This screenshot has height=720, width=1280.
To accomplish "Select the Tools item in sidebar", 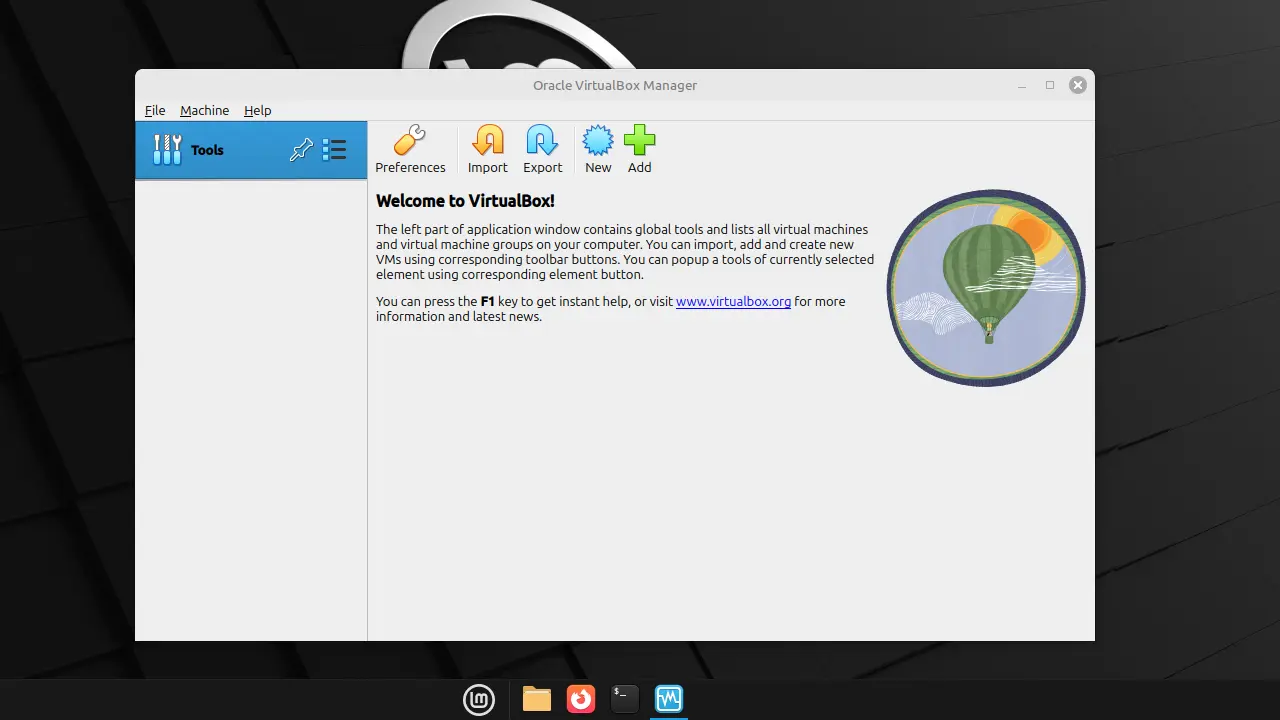I will pyautogui.click(x=207, y=150).
